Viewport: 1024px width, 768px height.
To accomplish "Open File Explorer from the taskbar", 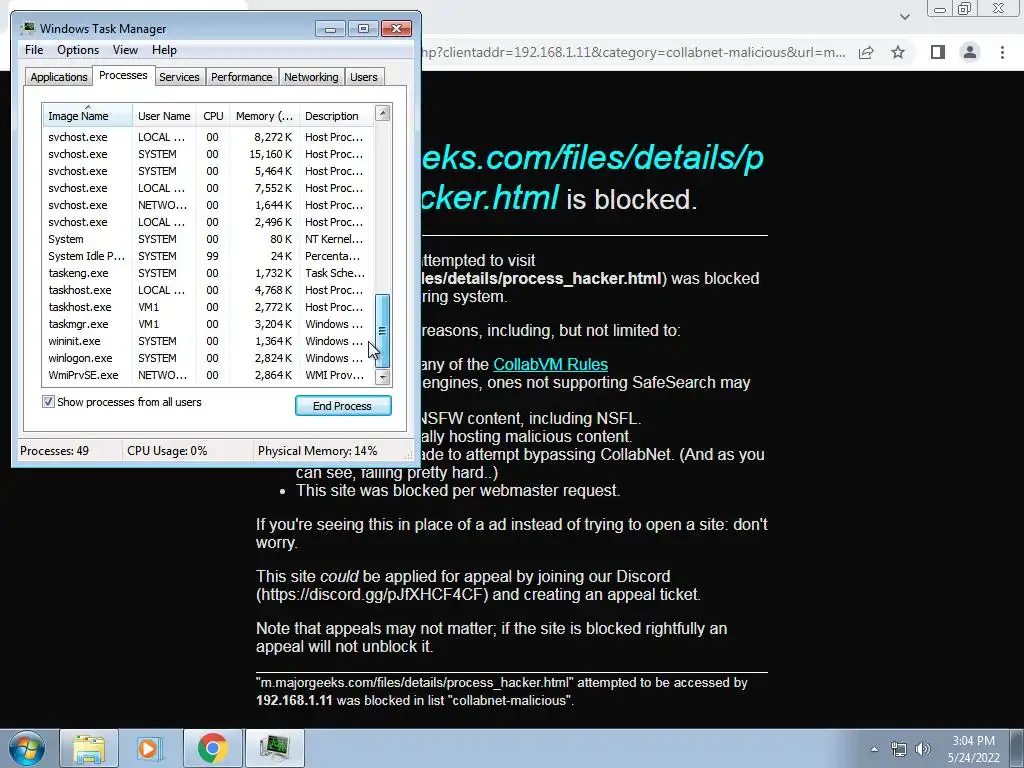I will 89,748.
